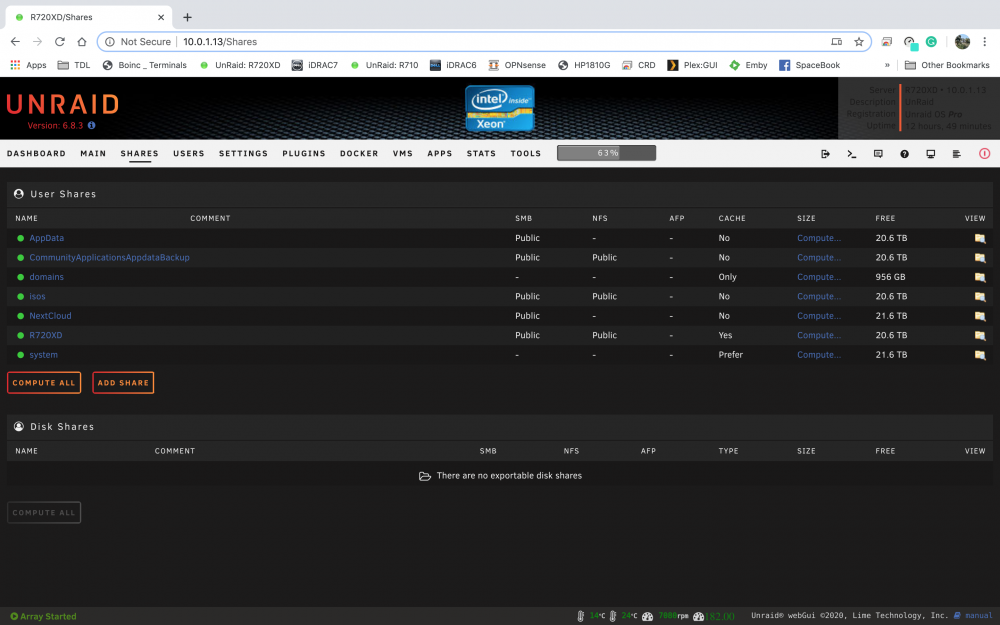Open the iDRAC7 bookmark

pos(315,65)
